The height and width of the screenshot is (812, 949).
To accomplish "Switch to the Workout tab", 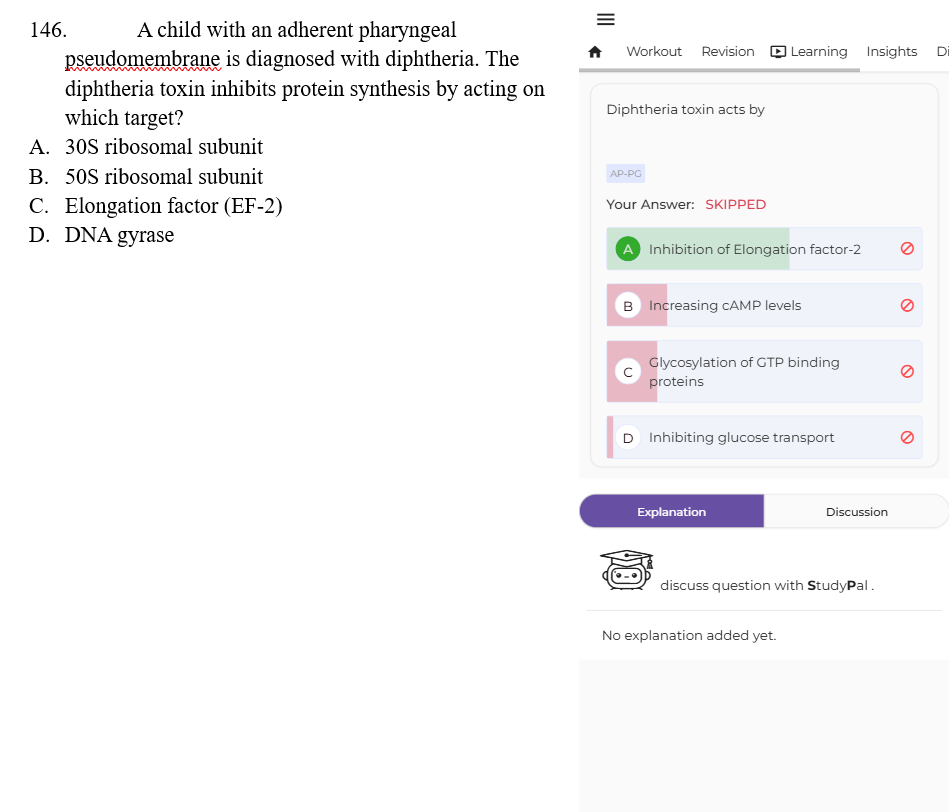I will click(x=654, y=51).
